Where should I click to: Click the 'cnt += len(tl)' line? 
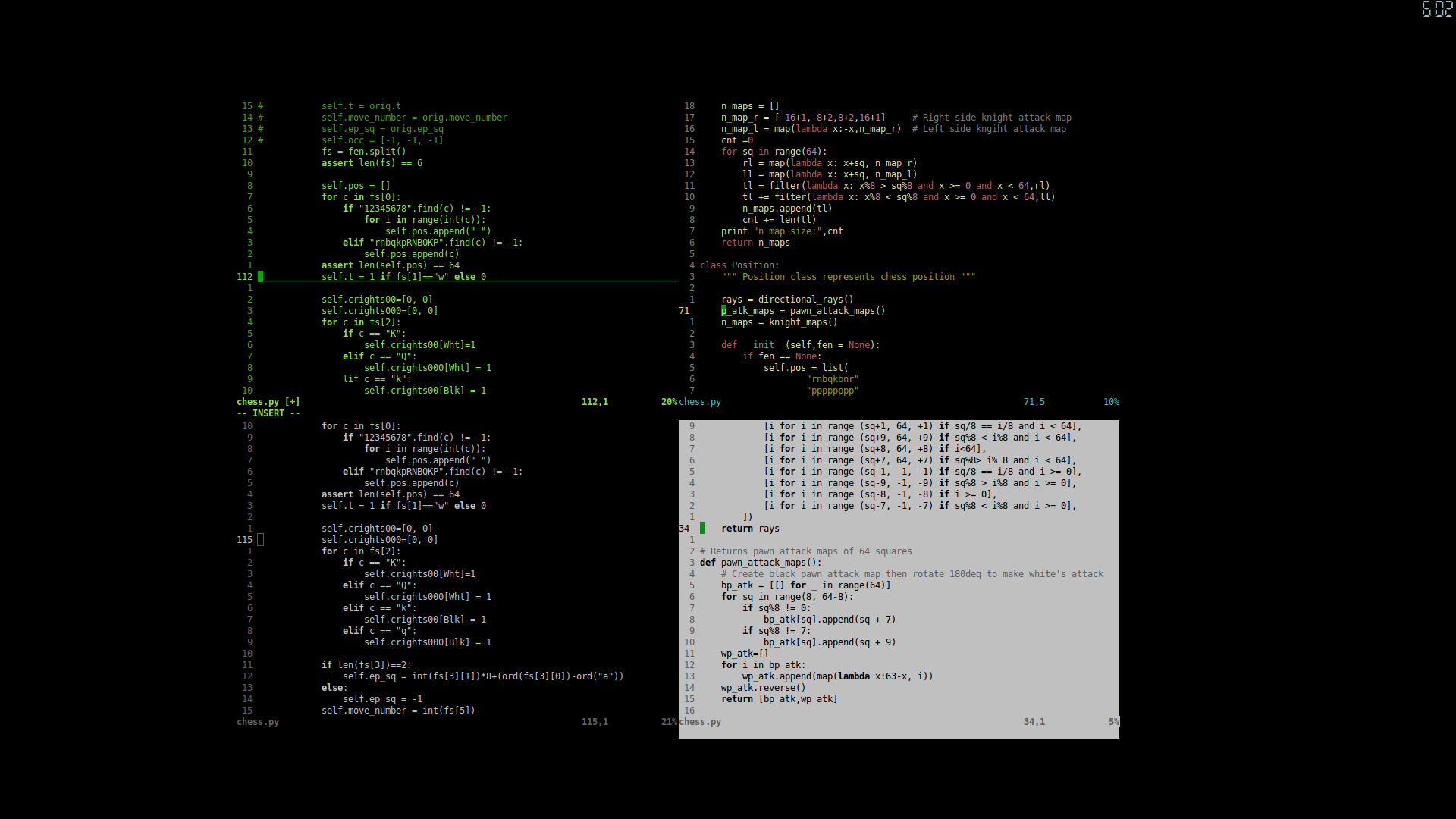pos(779,220)
